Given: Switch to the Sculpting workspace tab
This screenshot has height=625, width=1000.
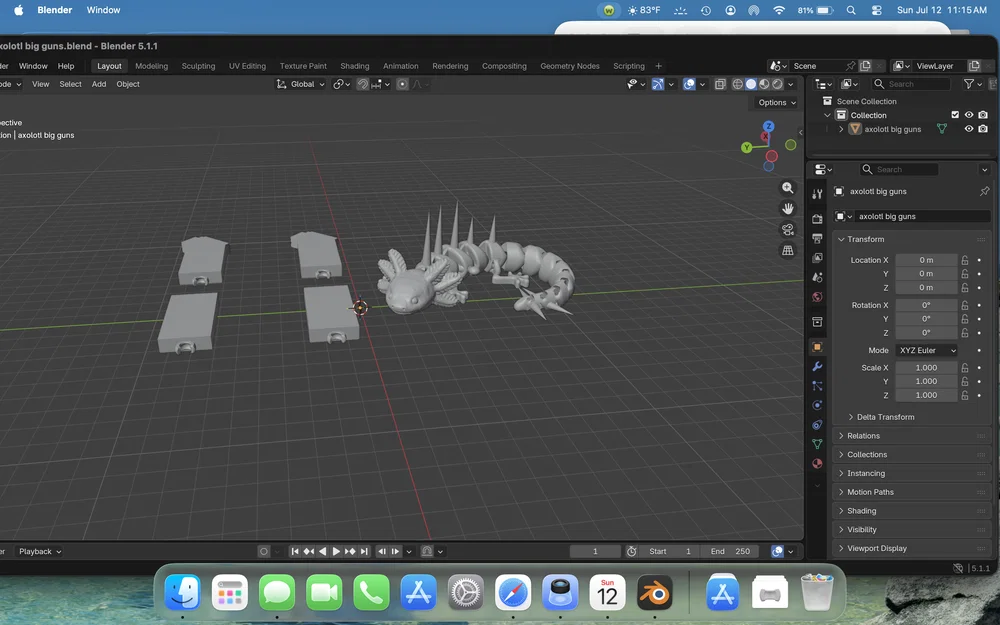Looking at the screenshot, I should coord(198,66).
